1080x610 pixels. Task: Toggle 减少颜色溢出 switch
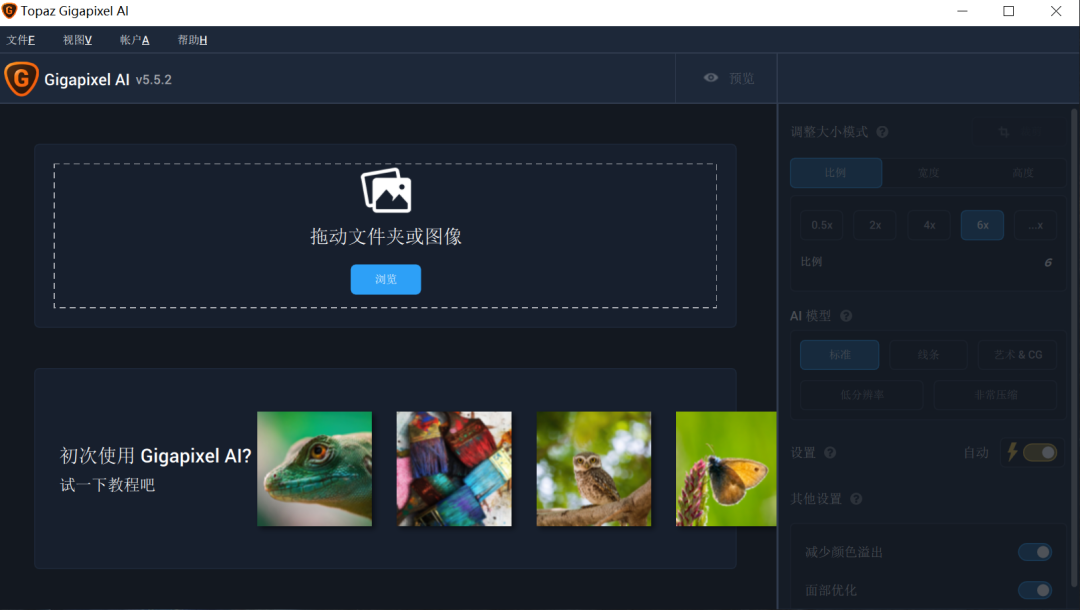(x=1035, y=551)
